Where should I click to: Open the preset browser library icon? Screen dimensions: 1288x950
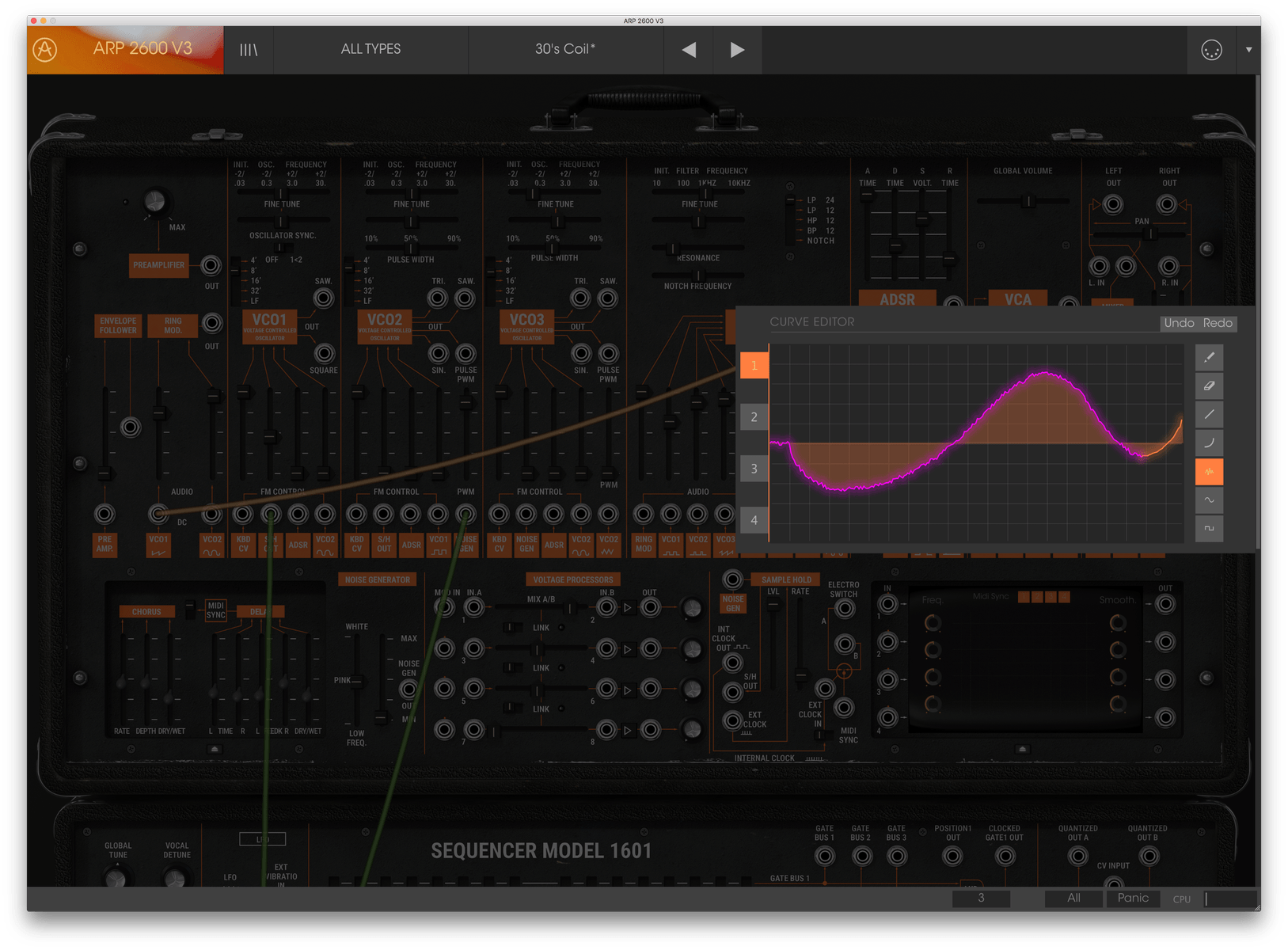point(249,50)
